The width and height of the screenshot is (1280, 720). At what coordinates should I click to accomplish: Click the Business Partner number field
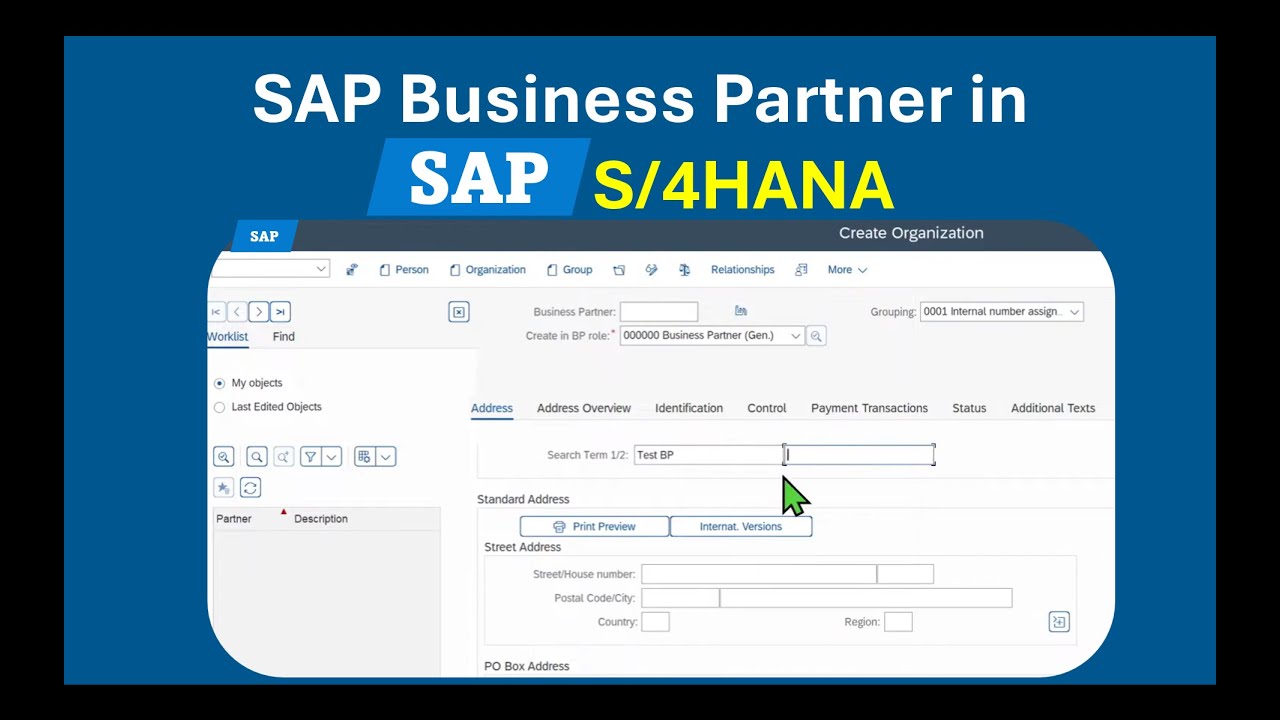coord(659,312)
